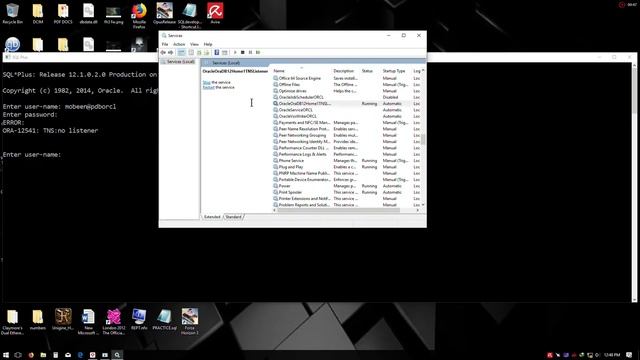Image resolution: width=640 pixels, height=360 pixels.
Task: Click the Back arrow in Services toolbar
Action: 163,52
